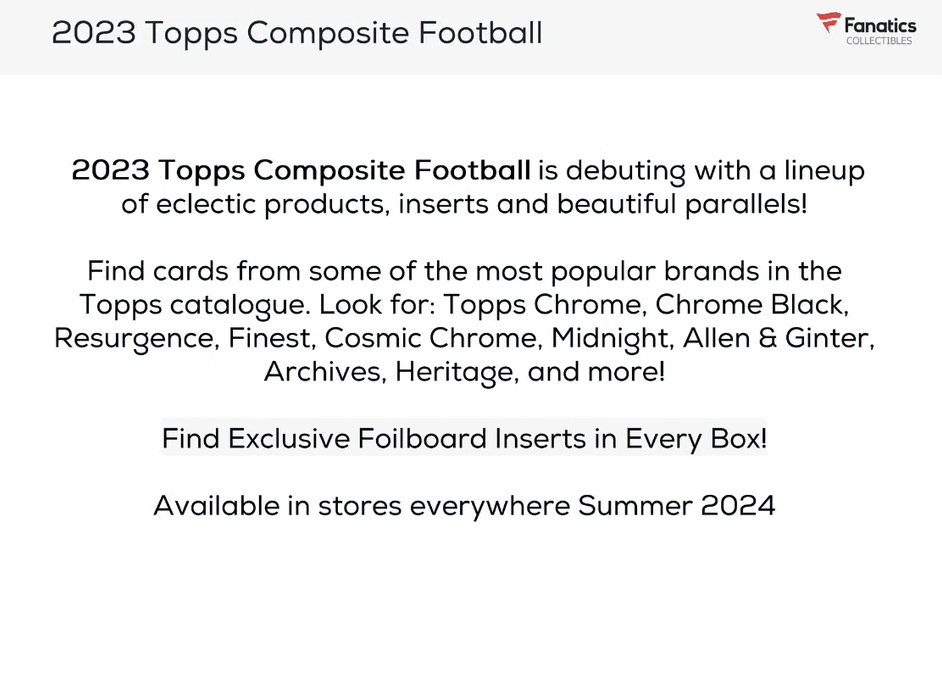Image resolution: width=942 pixels, height=700 pixels.
Task: Click the Summer 2024 release date text
Action: coord(676,505)
